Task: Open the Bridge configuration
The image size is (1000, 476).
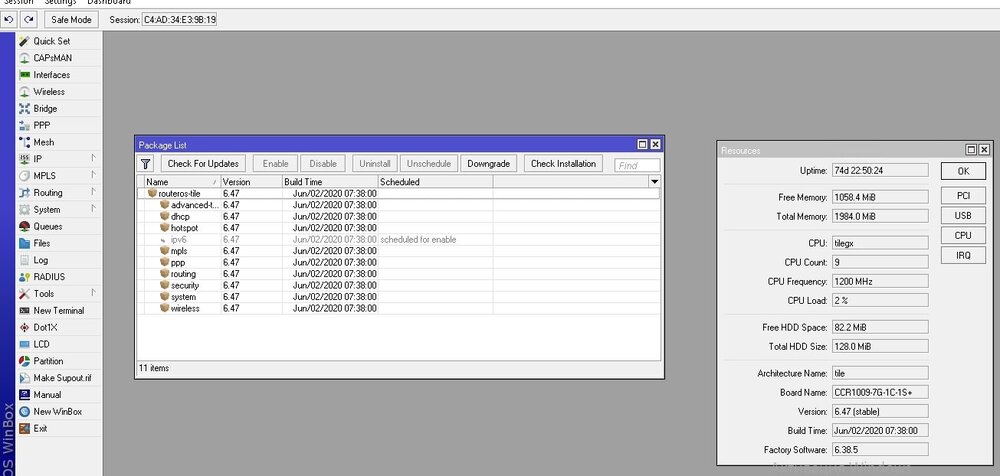Action: [x=45, y=109]
